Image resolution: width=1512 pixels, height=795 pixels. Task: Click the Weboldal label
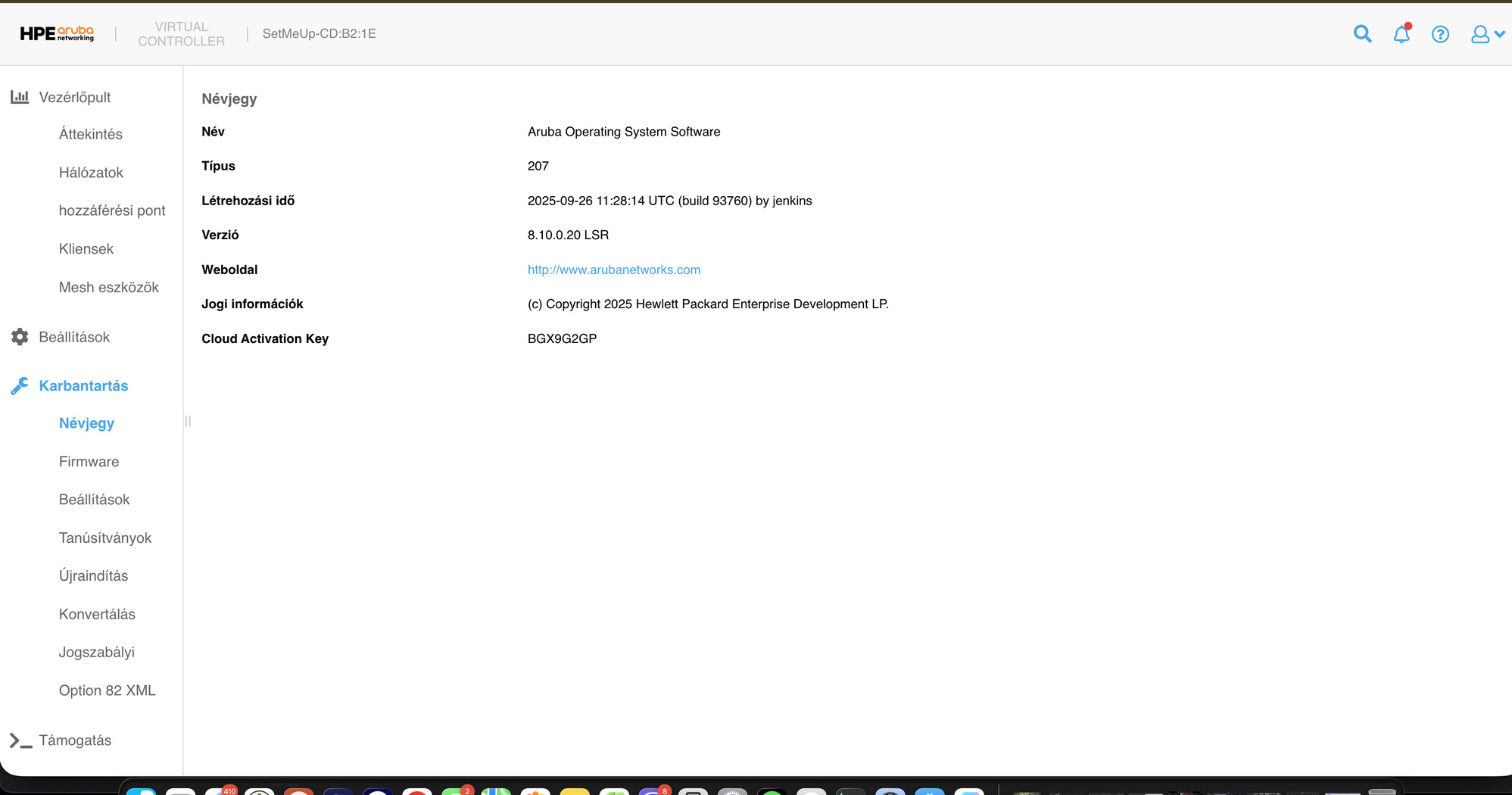pos(229,270)
